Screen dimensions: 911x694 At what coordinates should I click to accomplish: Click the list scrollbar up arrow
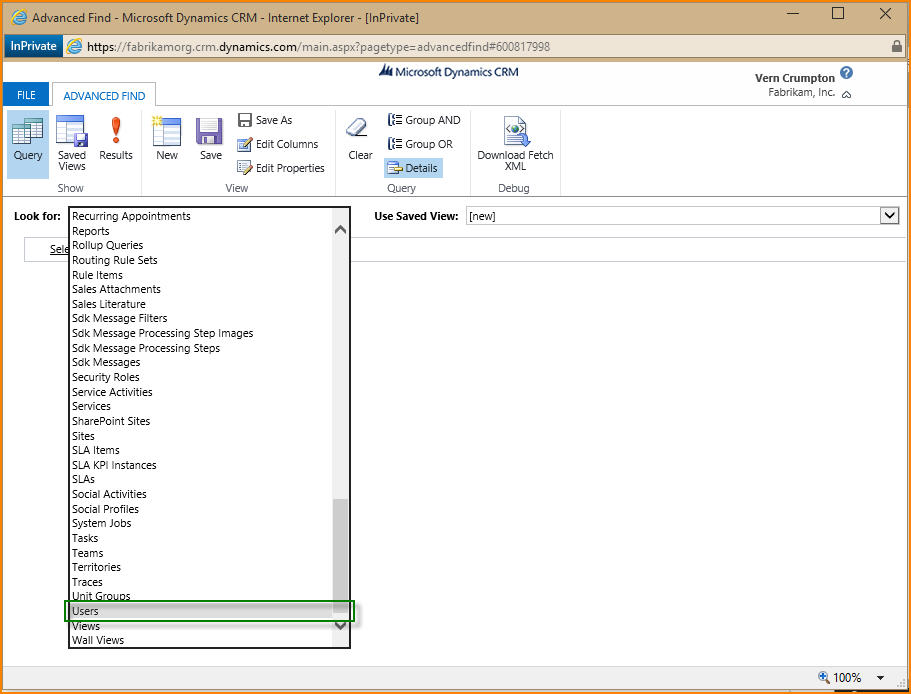[x=340, y=230]
